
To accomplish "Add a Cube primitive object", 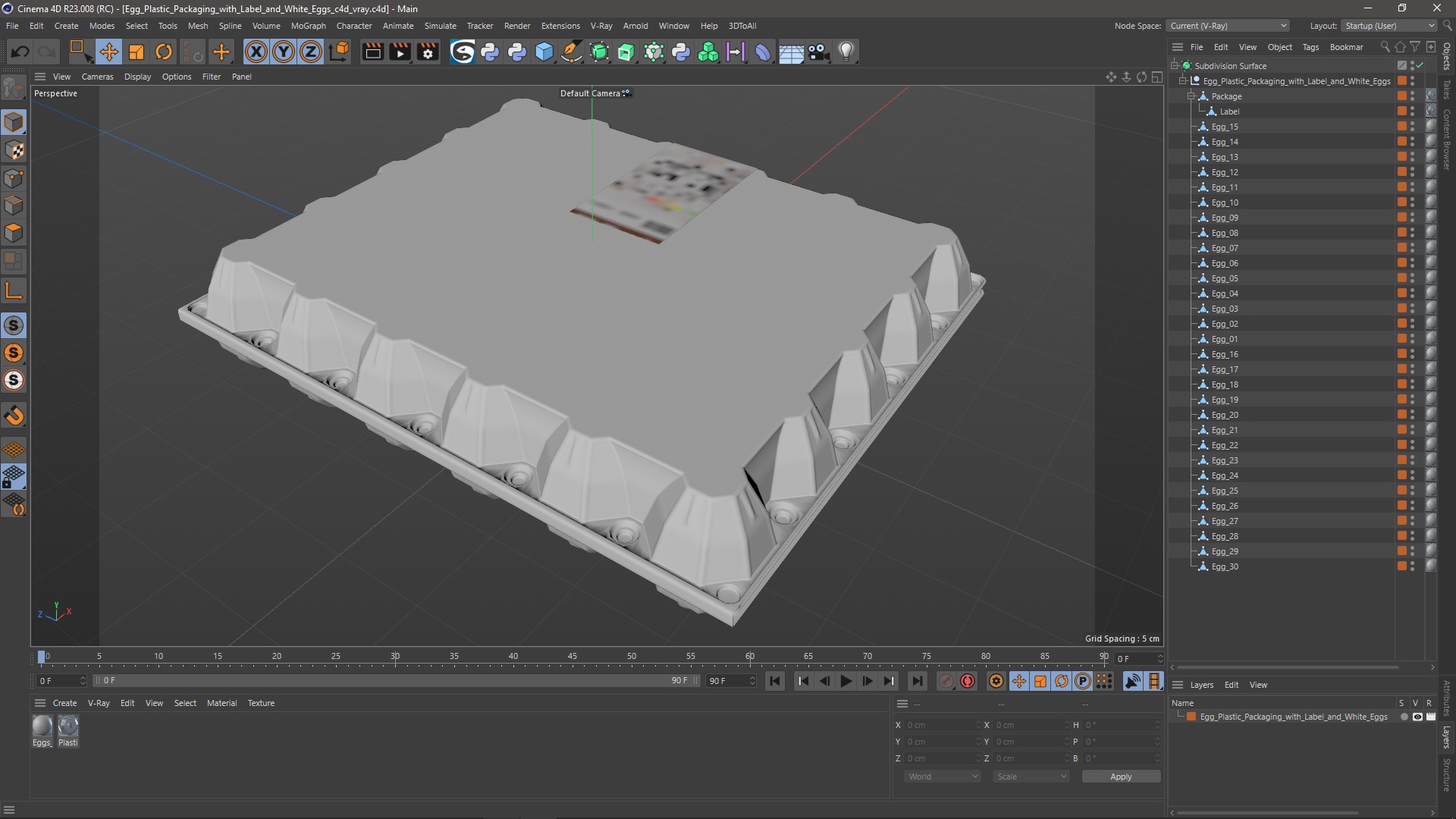I will coord(544,52).
